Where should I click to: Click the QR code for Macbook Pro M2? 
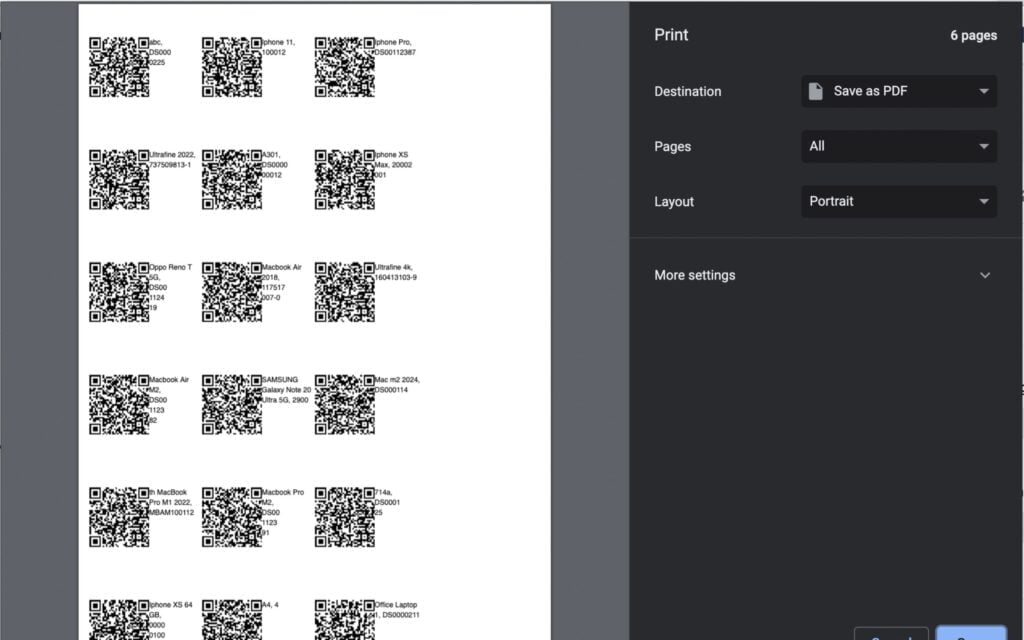[232, 517]
